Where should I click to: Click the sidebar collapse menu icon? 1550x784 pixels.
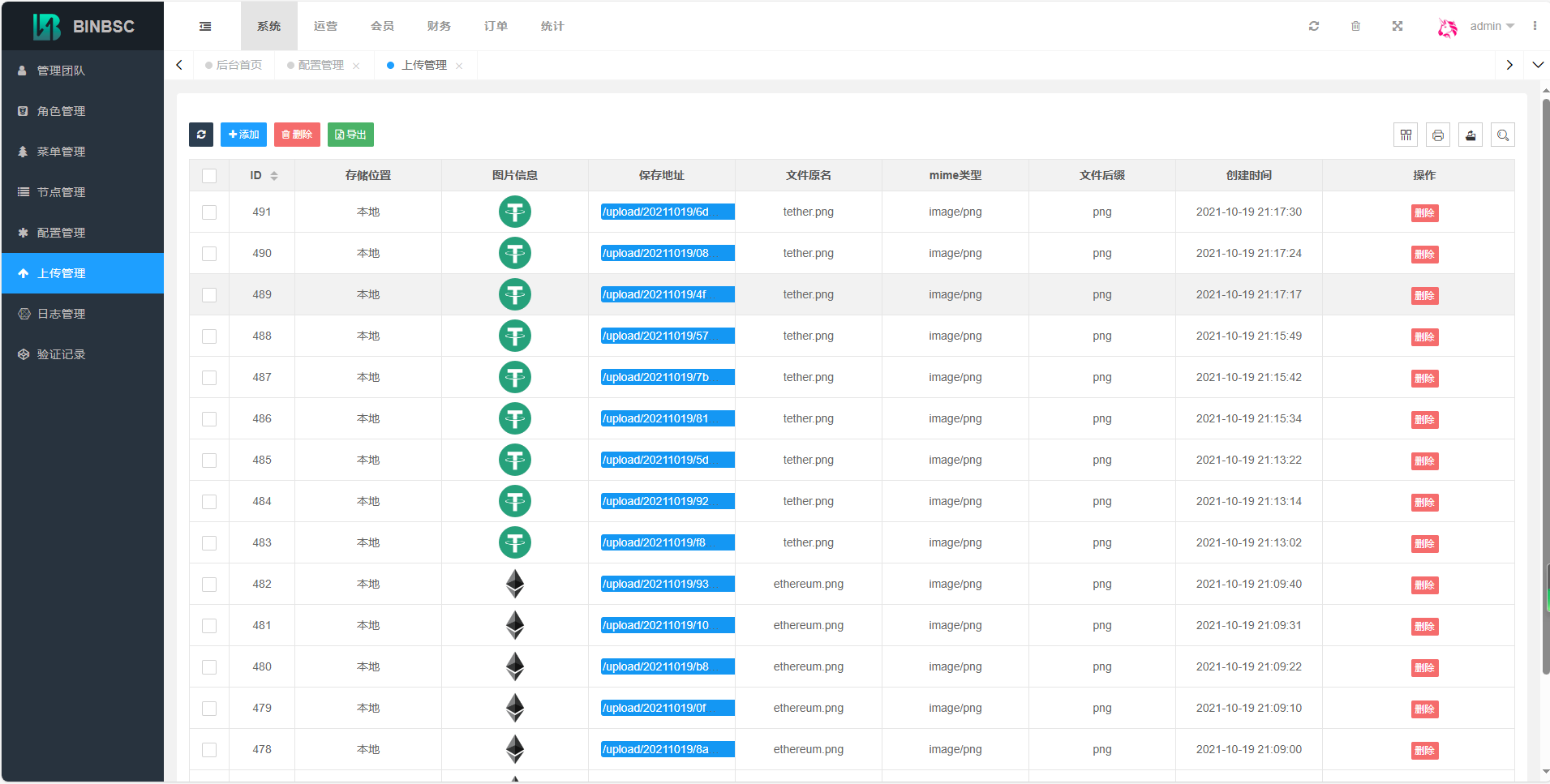(x=205, y=27)
